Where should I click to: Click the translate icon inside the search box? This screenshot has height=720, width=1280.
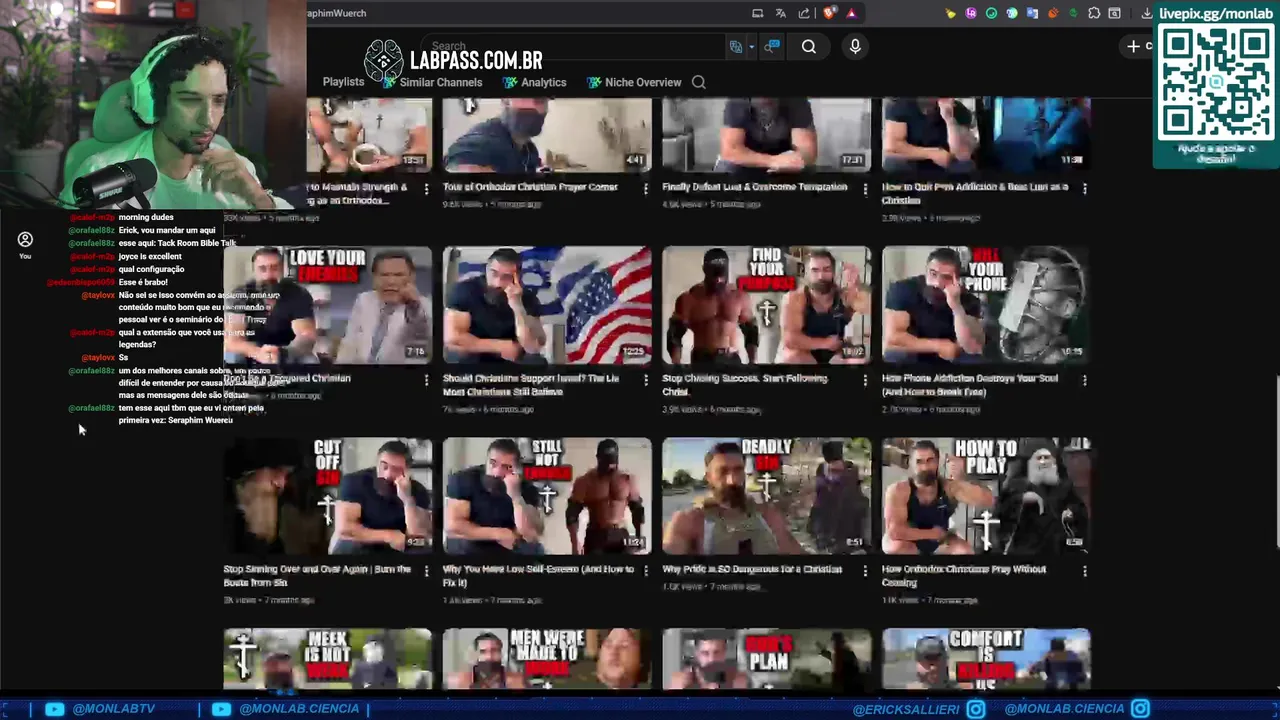(736, 47)
